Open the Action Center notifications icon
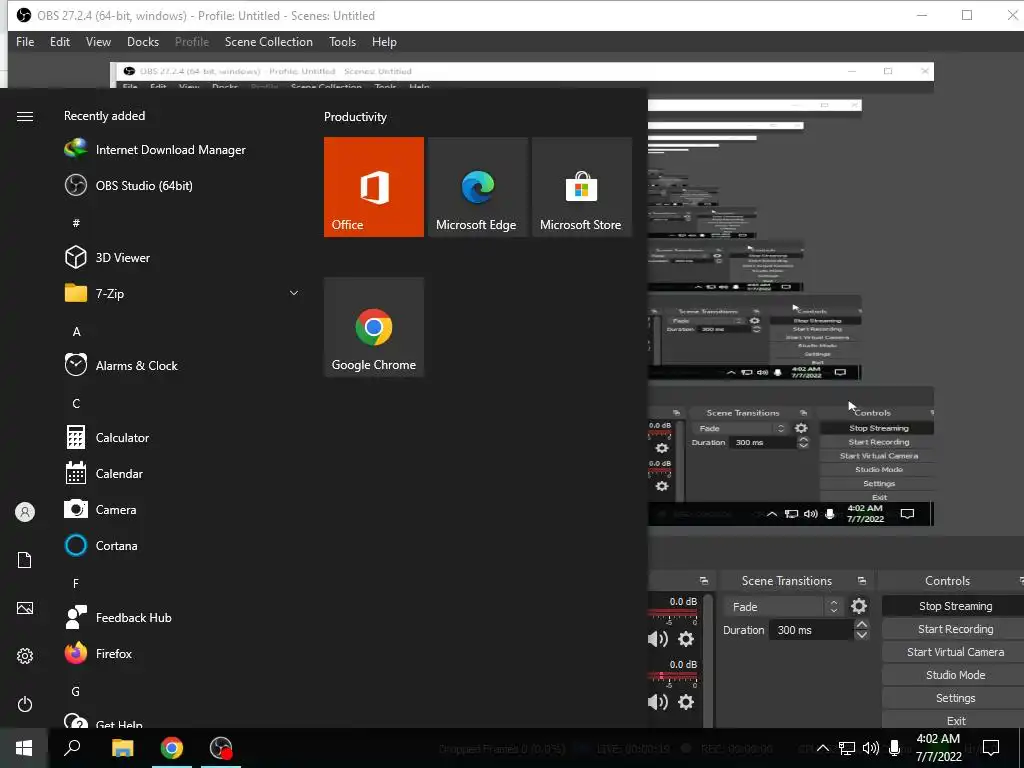1024x768 pixels. pyautogui.click(x=991, y=748)
